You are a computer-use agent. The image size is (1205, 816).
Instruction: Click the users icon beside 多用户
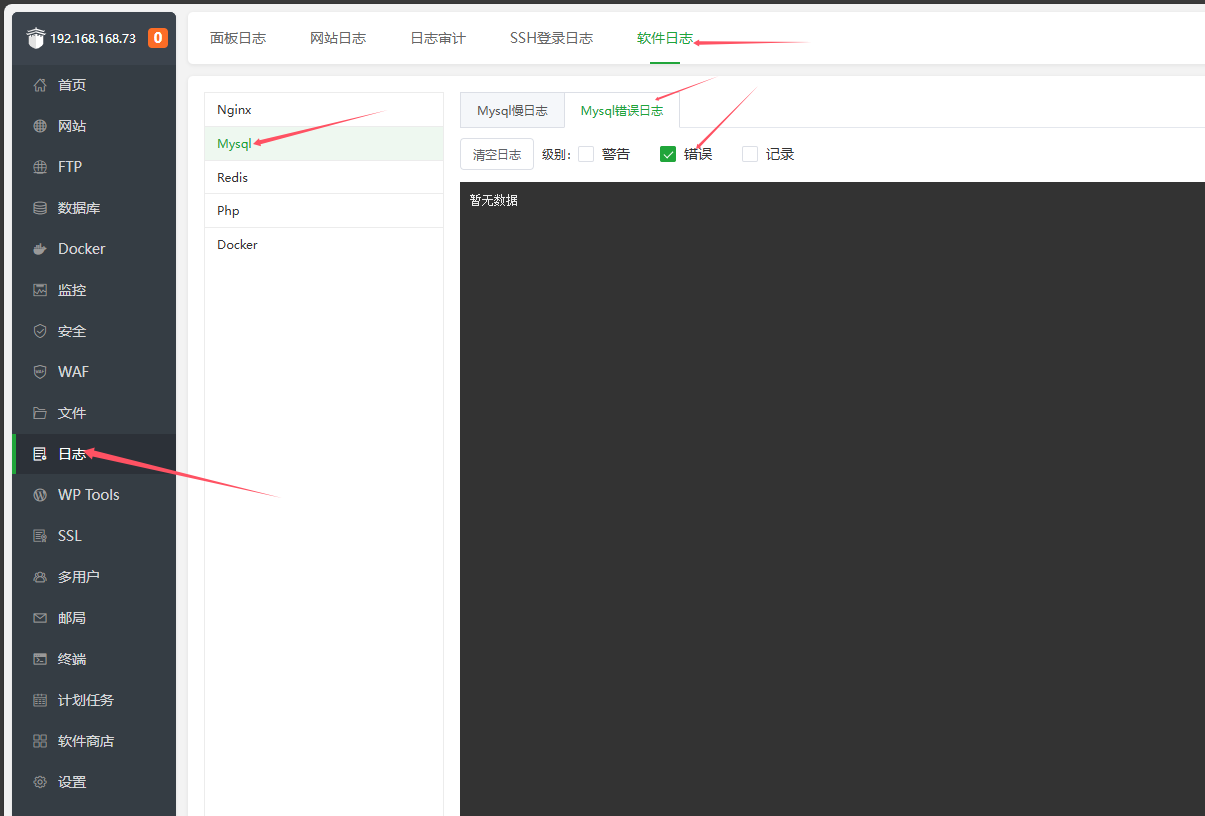click(x=40, y=577)
